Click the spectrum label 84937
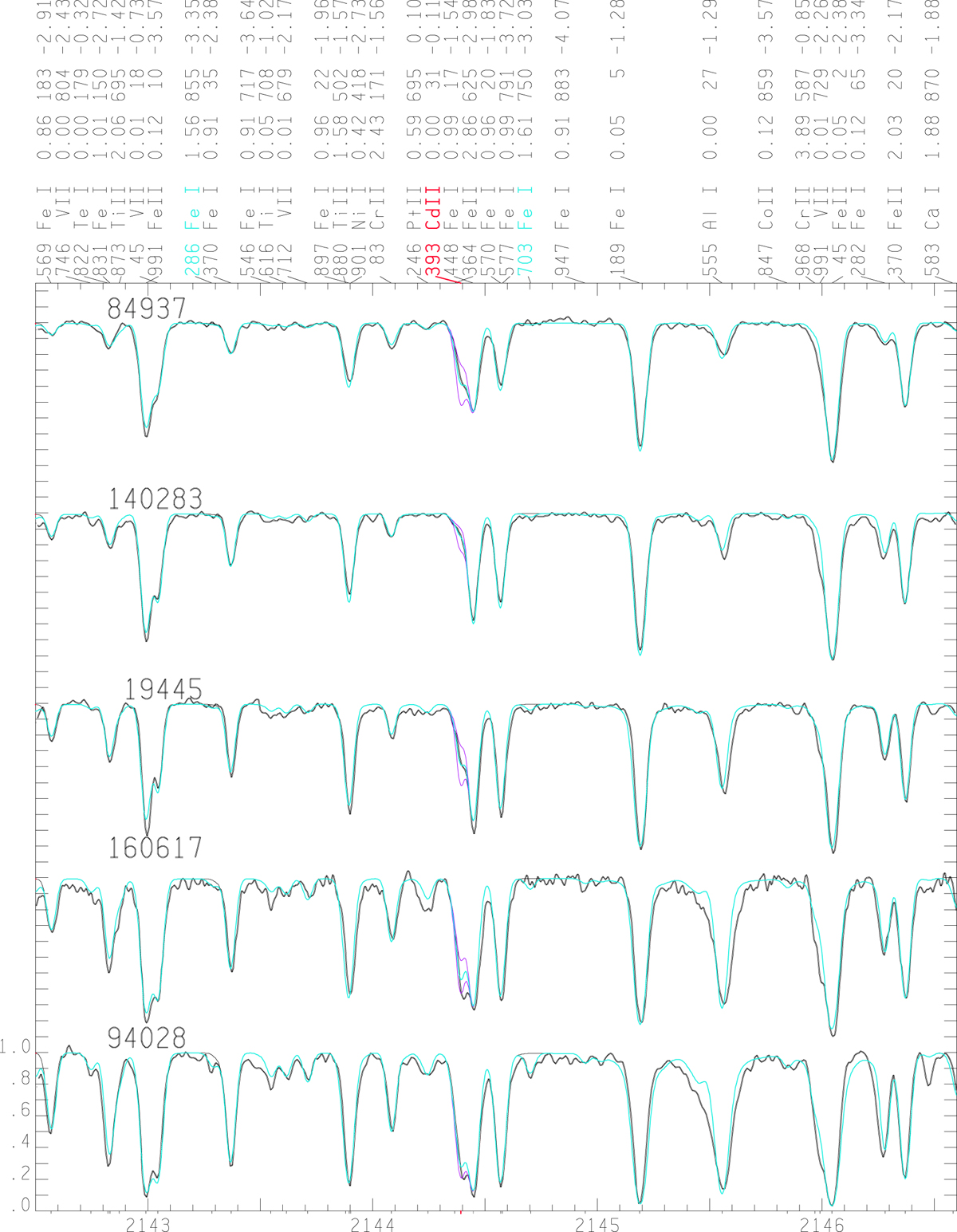 pyautogui.click(x=146, y=309)
